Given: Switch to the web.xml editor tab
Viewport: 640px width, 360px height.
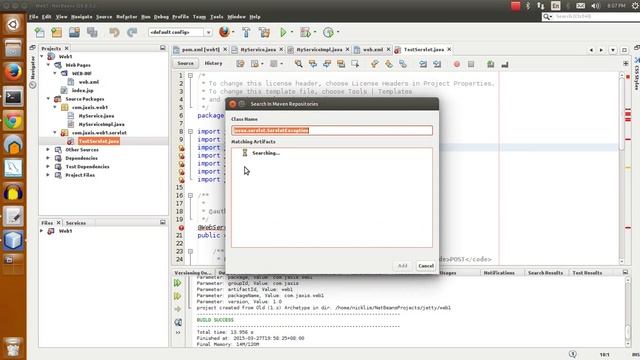Looking at the screenshot, I should (x=373, y=49).
